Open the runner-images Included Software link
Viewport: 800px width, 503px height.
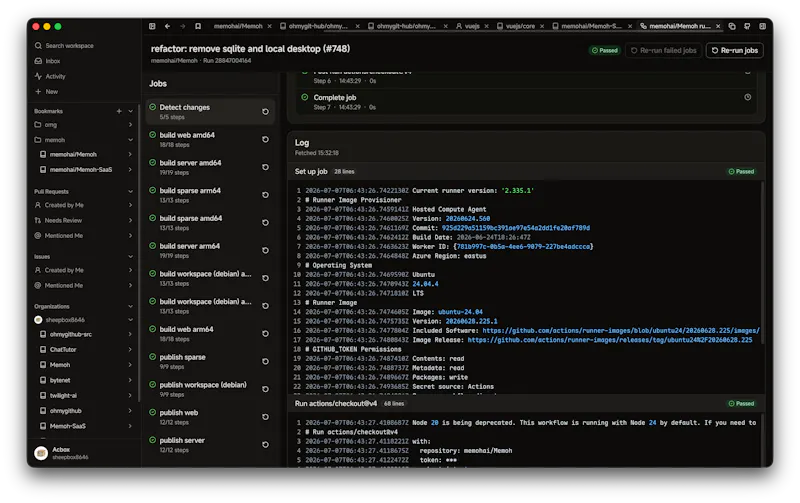point(621,331)
